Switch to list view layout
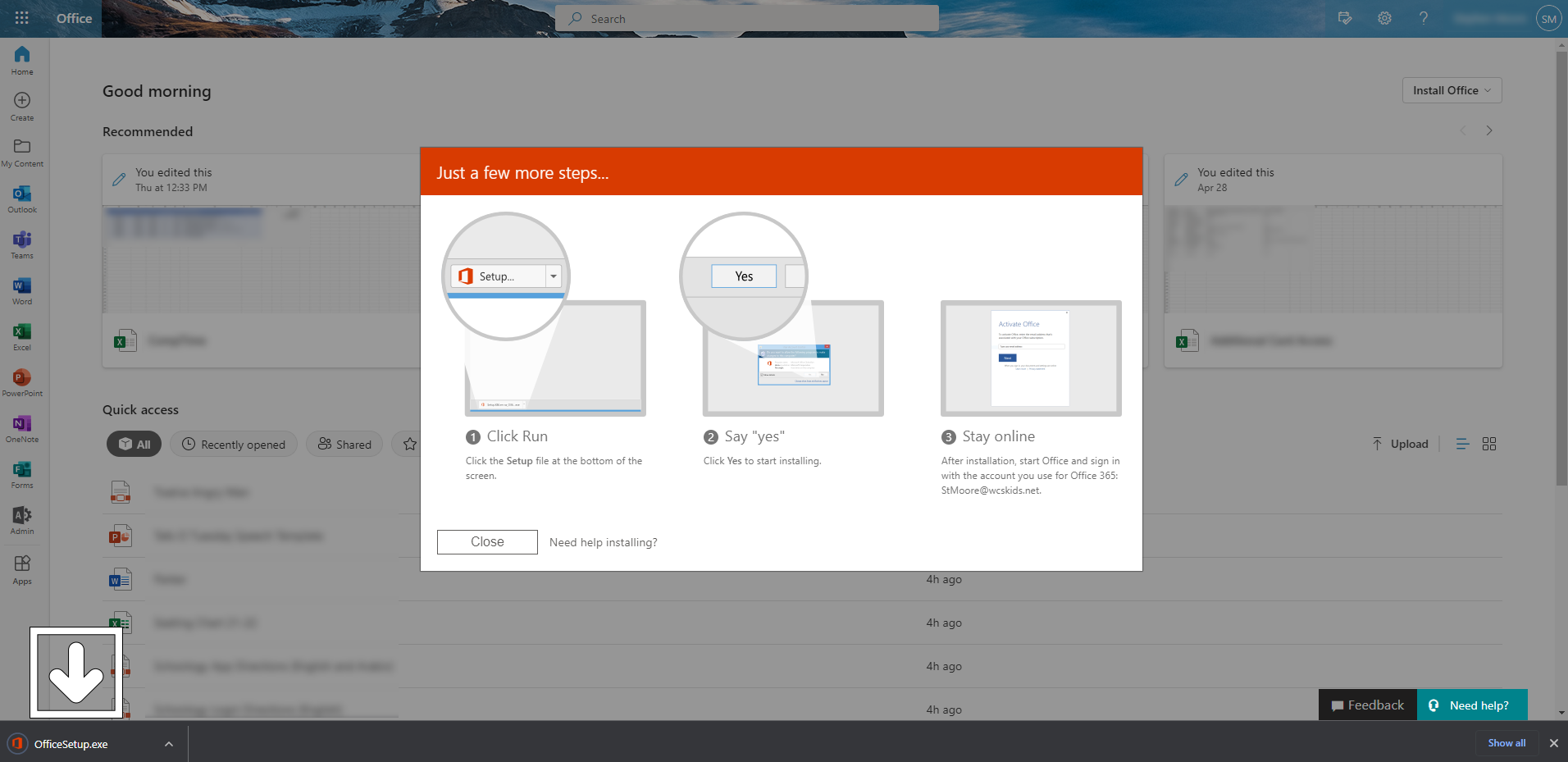Screen dimensions: 1568x762 click(1462, 444)
